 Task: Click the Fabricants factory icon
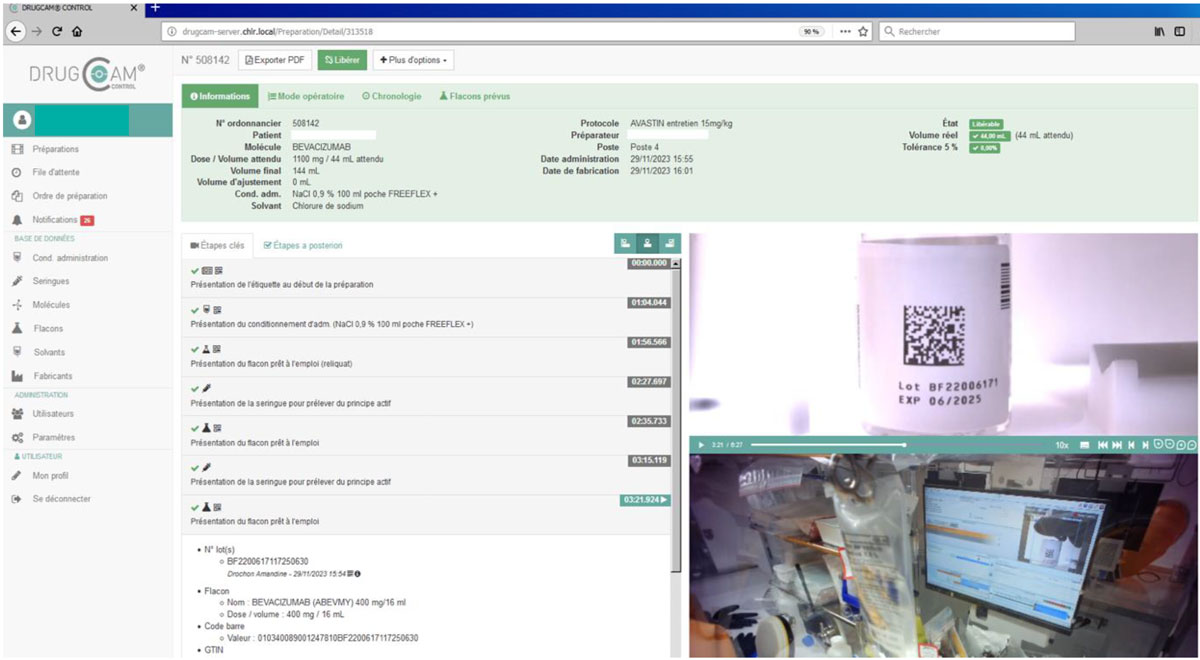[16, 376]
